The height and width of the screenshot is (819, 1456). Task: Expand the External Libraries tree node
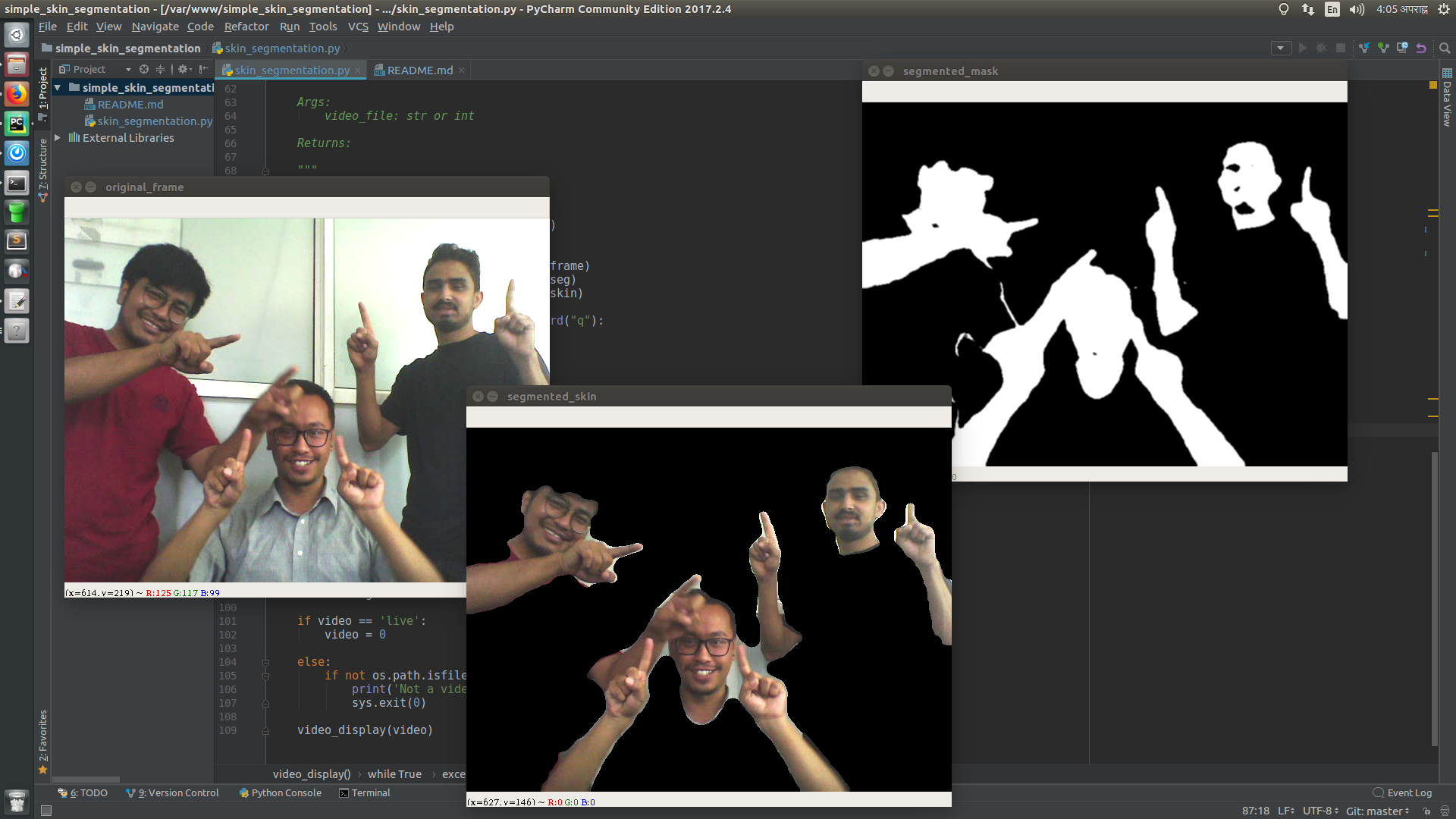58,138
